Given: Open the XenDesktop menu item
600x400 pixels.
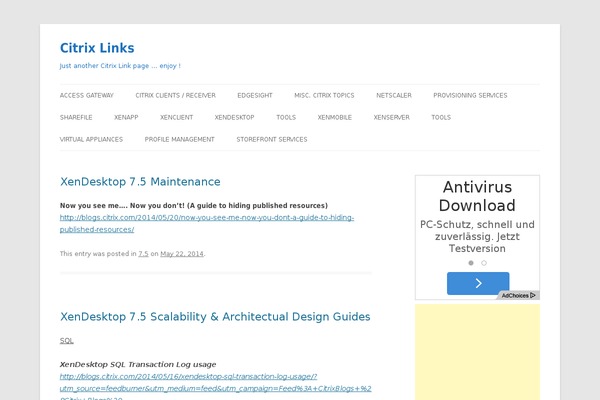Looking at the screenshot, I should coord(235,118).
